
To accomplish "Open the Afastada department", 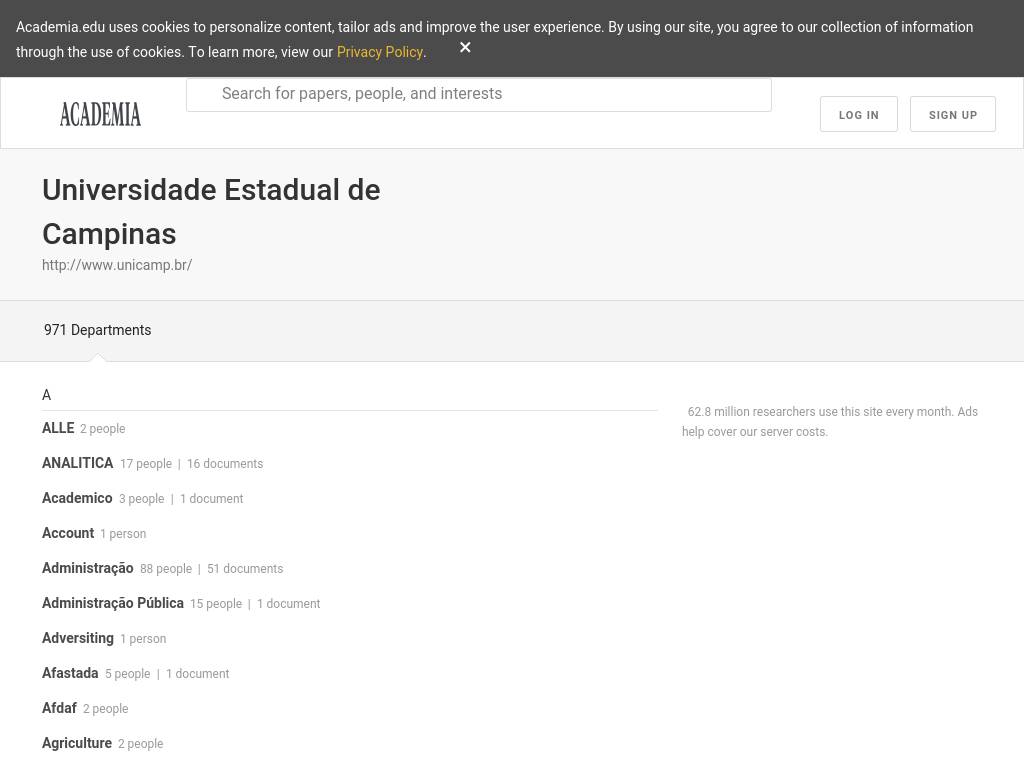I will coord(70,673).
